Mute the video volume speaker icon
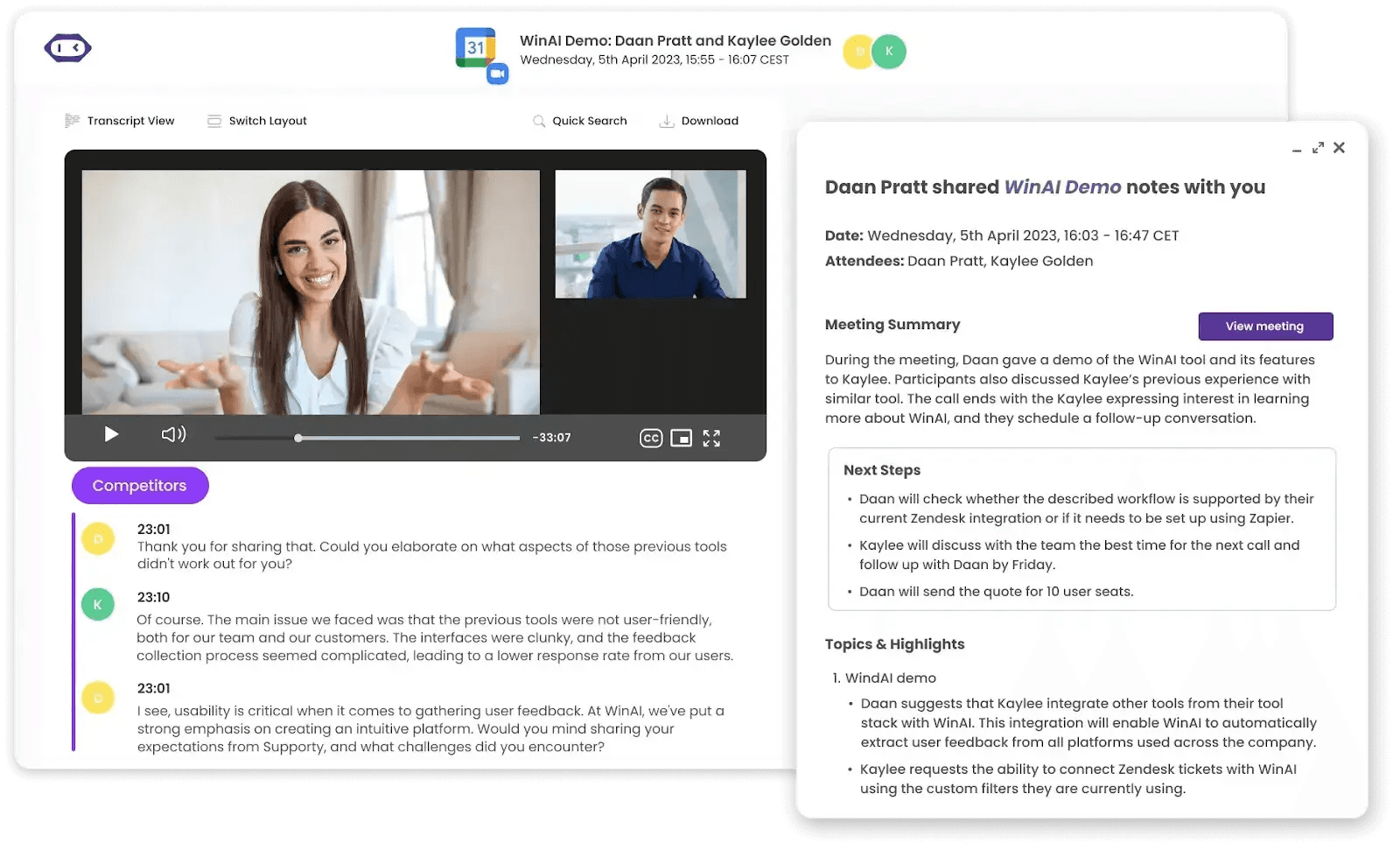1400x850 pixels. tap(173, 435)
